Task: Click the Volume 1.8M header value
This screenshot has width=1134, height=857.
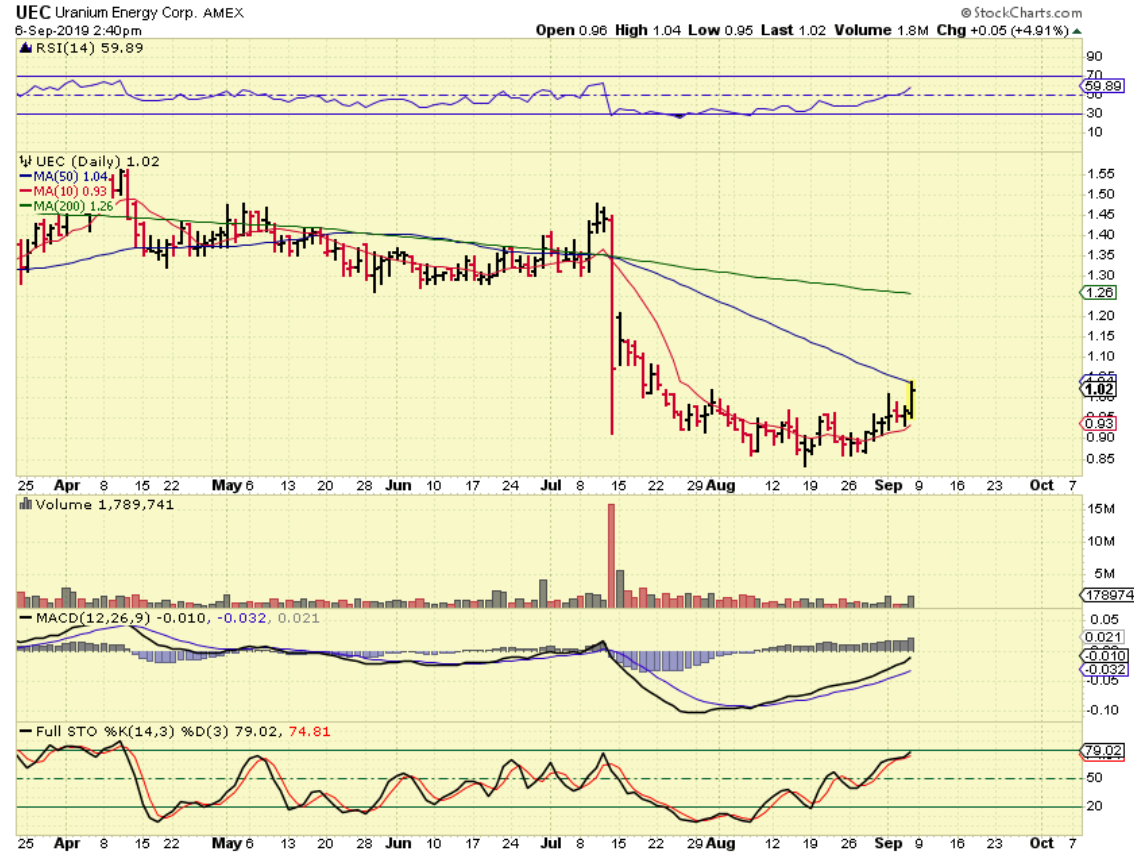Action: [x=881, y=30]
